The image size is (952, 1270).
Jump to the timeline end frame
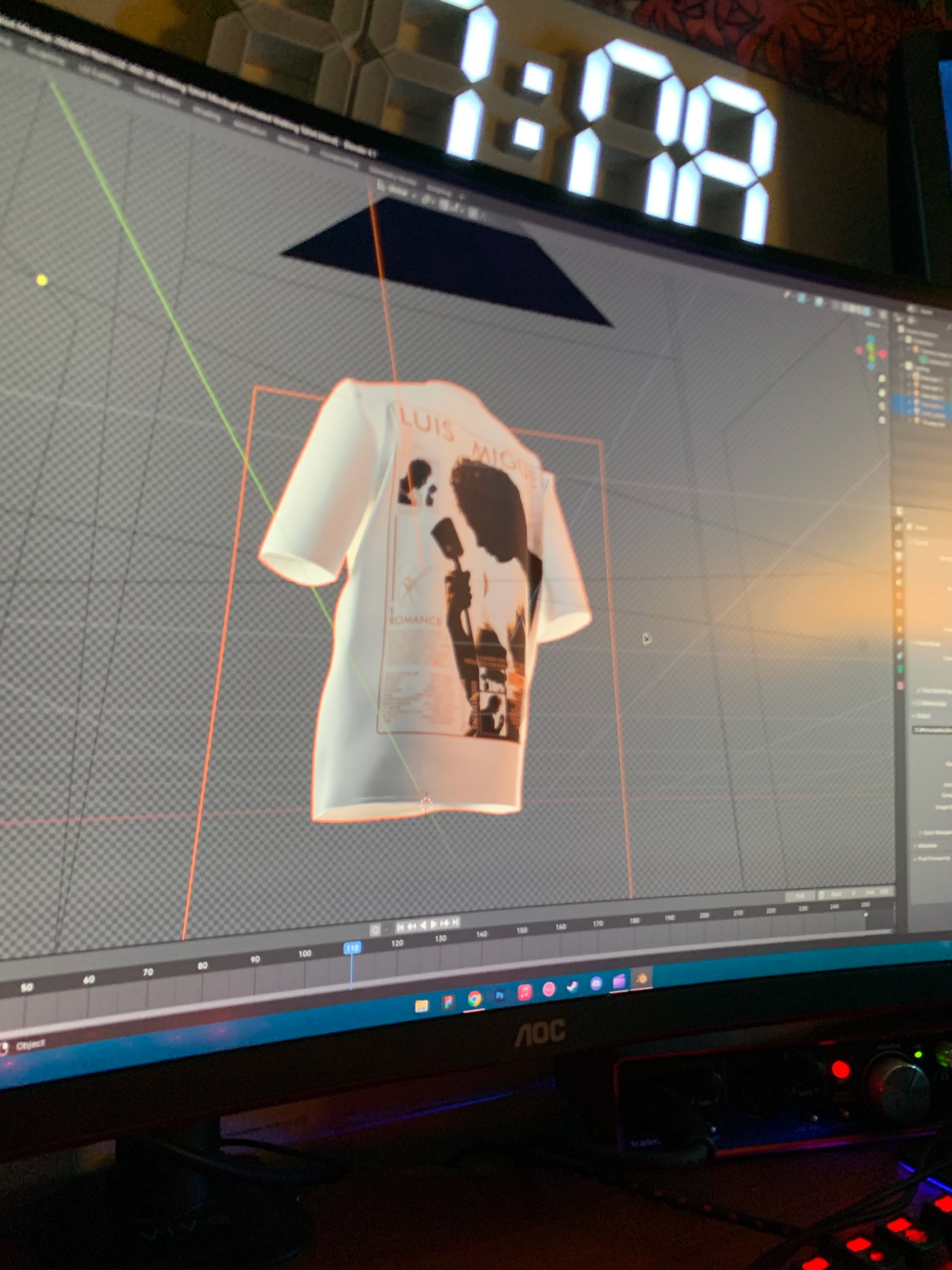coord(456,922)
